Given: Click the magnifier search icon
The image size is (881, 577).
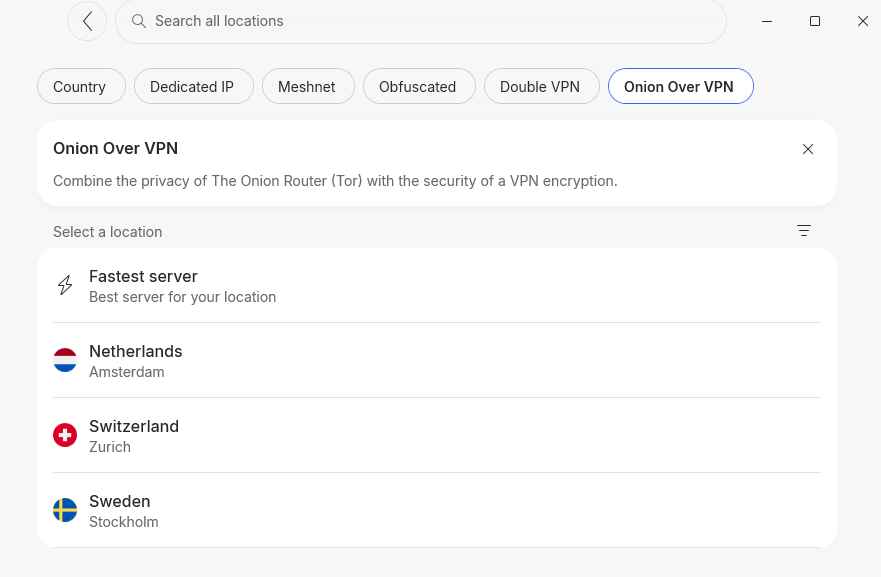Looking at the screenshot, I should click(x=139, y=21).
